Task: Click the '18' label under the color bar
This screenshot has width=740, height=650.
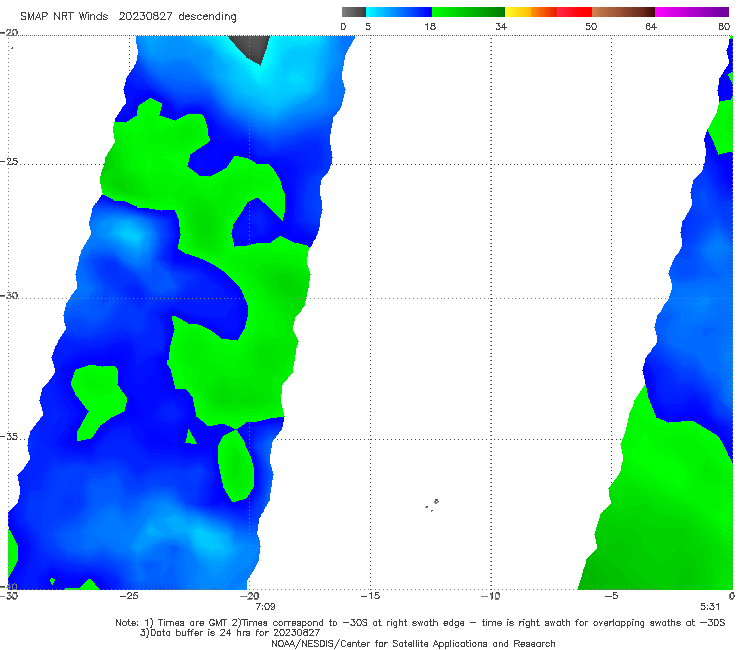Action: pyautogui.click(x=430, y=27)
